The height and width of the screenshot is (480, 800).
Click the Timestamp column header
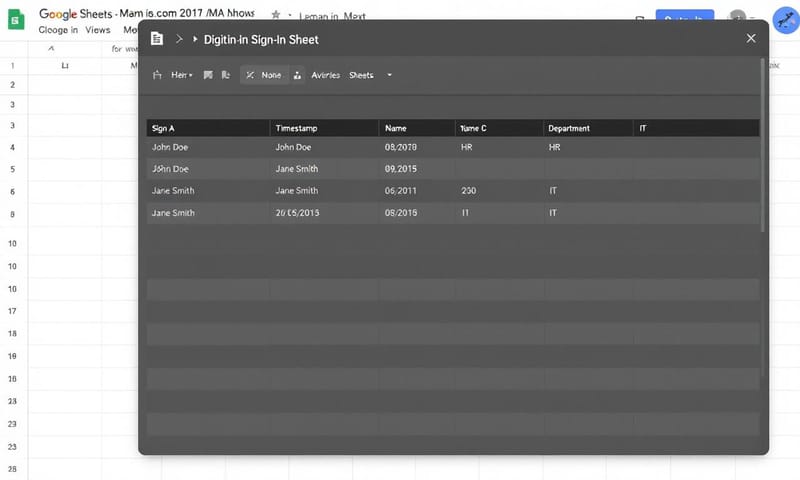pyautogui.click(x=297, y=128)
